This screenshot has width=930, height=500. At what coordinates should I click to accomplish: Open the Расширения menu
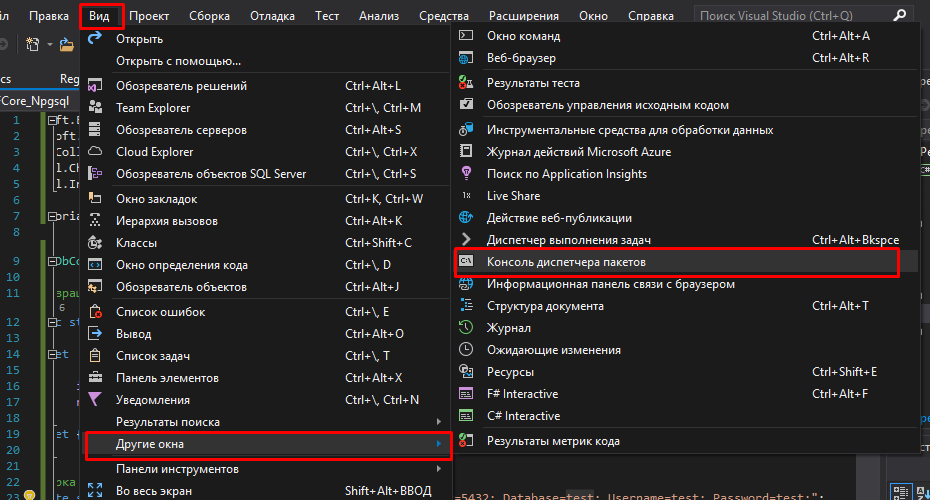click(524, 16)
